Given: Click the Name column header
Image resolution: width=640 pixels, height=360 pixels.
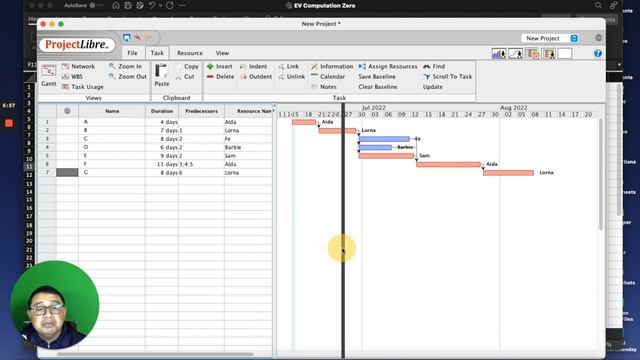Looking at the screenshot, I should tap(112, 111).
